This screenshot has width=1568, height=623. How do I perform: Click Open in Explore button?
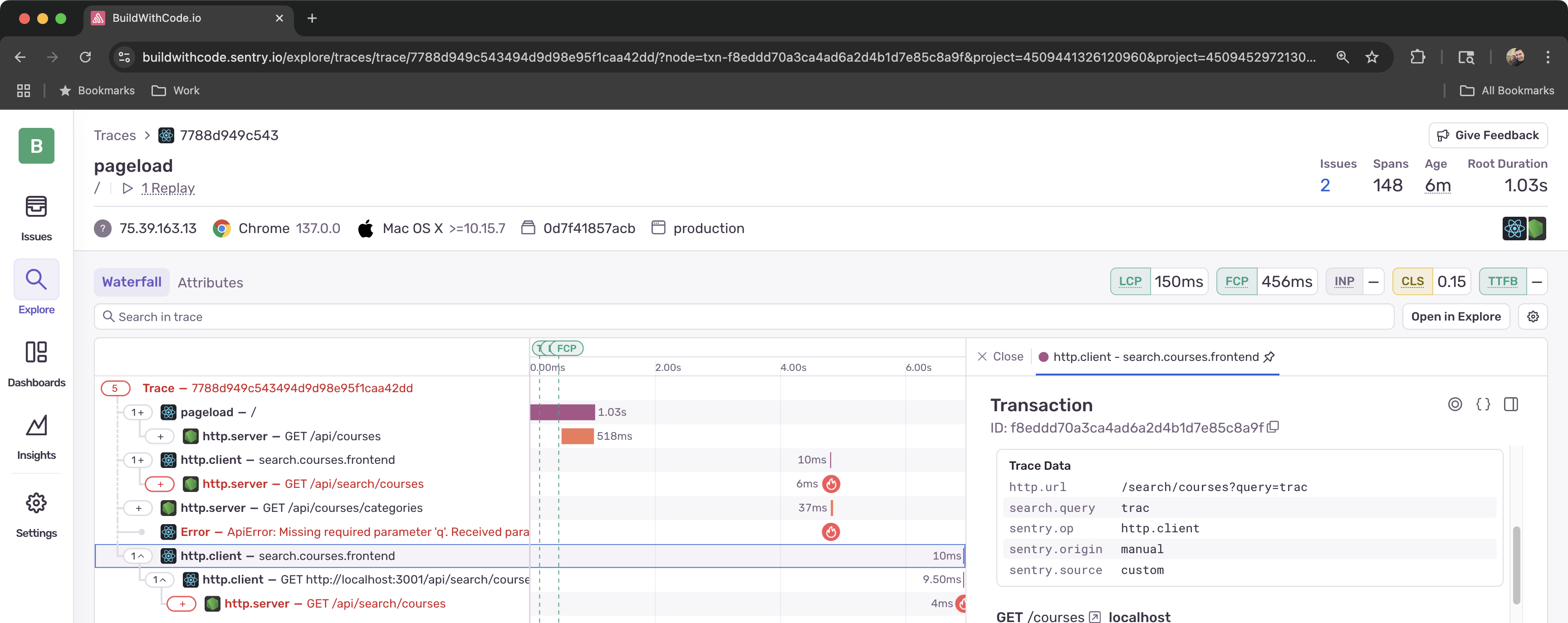[1455, 316]
